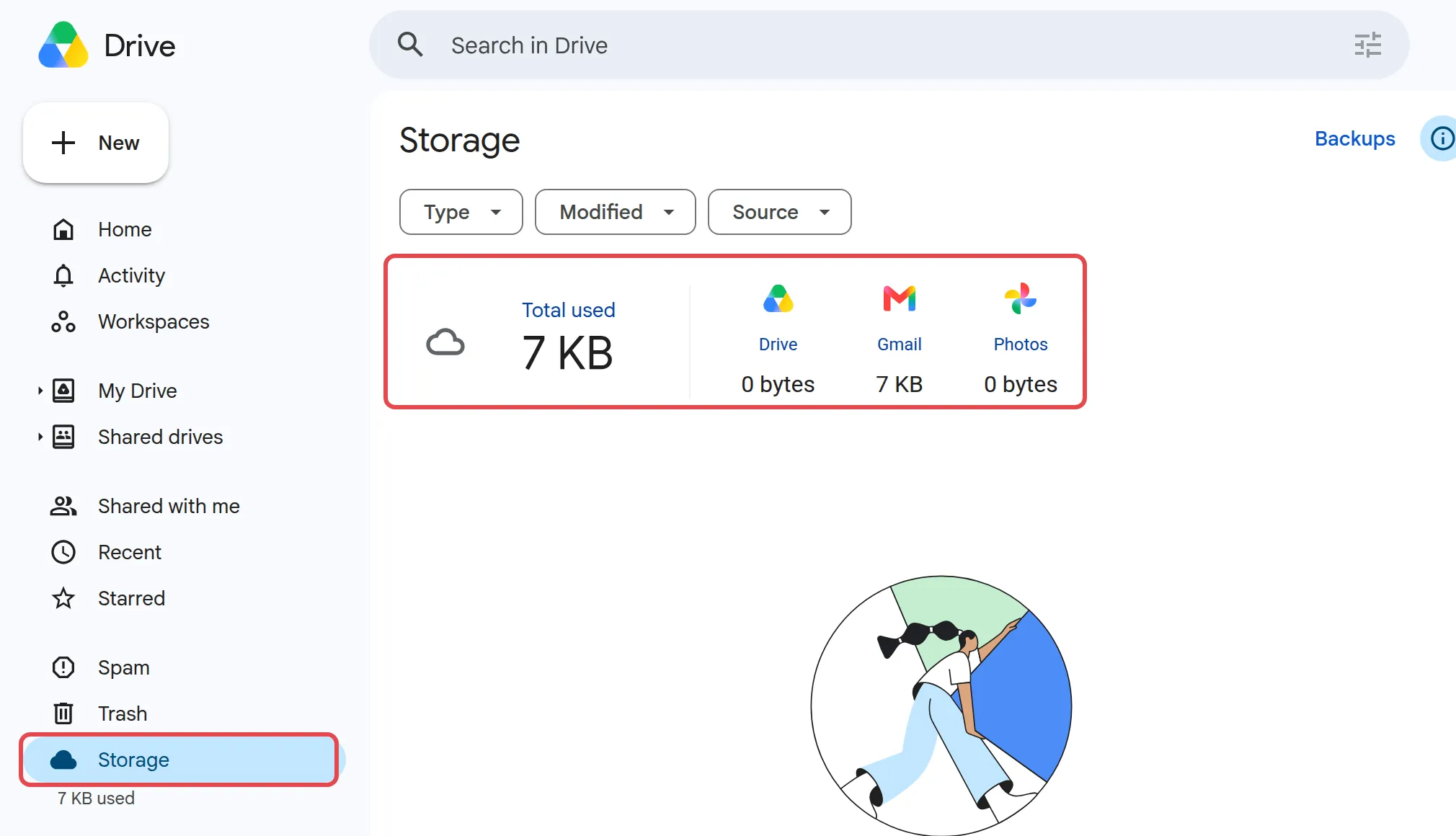1456x836 pixels.
Task: Expand the Shared drives tree arrow
Action: pos(40,437)
